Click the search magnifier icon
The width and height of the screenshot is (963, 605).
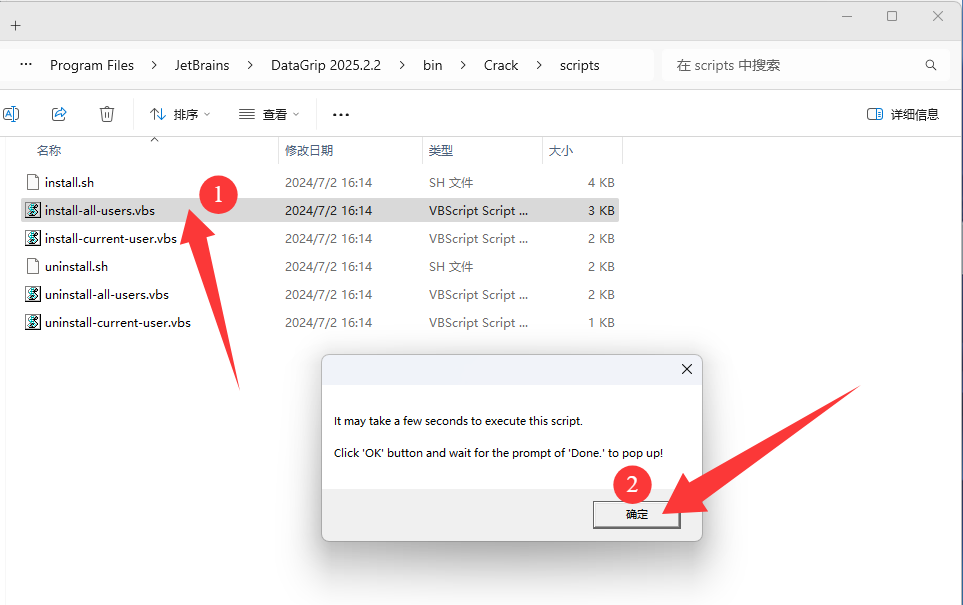[x=931, y=65]
